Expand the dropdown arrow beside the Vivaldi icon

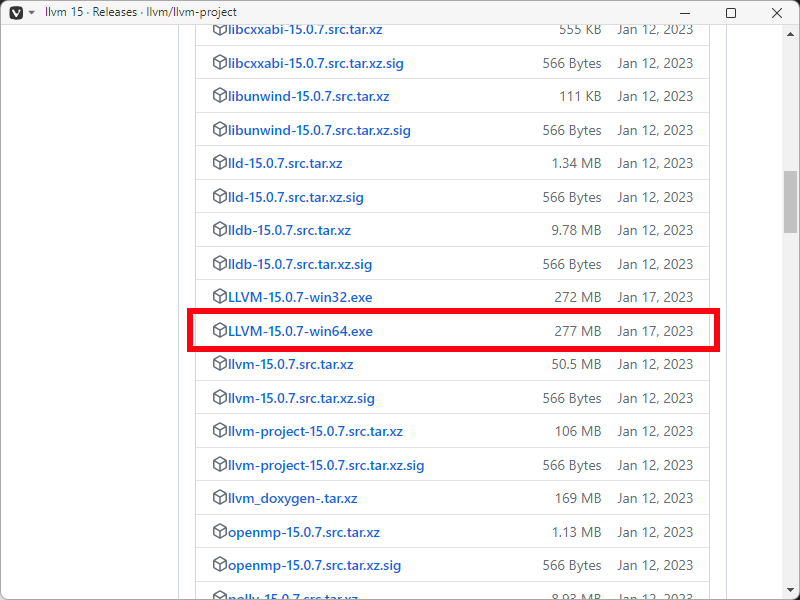32,12
